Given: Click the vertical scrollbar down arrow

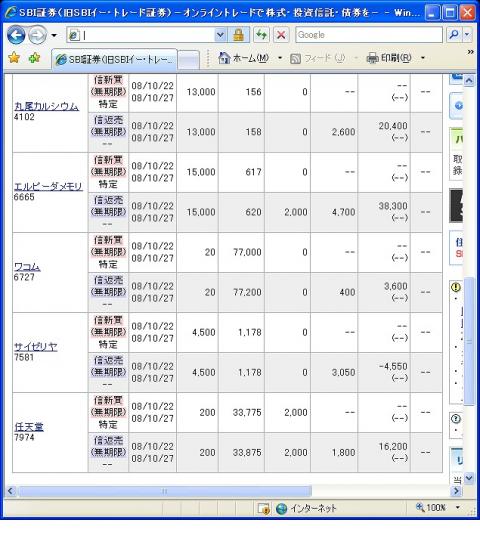Looking at the screenshot, I should [x=469, y=478].
